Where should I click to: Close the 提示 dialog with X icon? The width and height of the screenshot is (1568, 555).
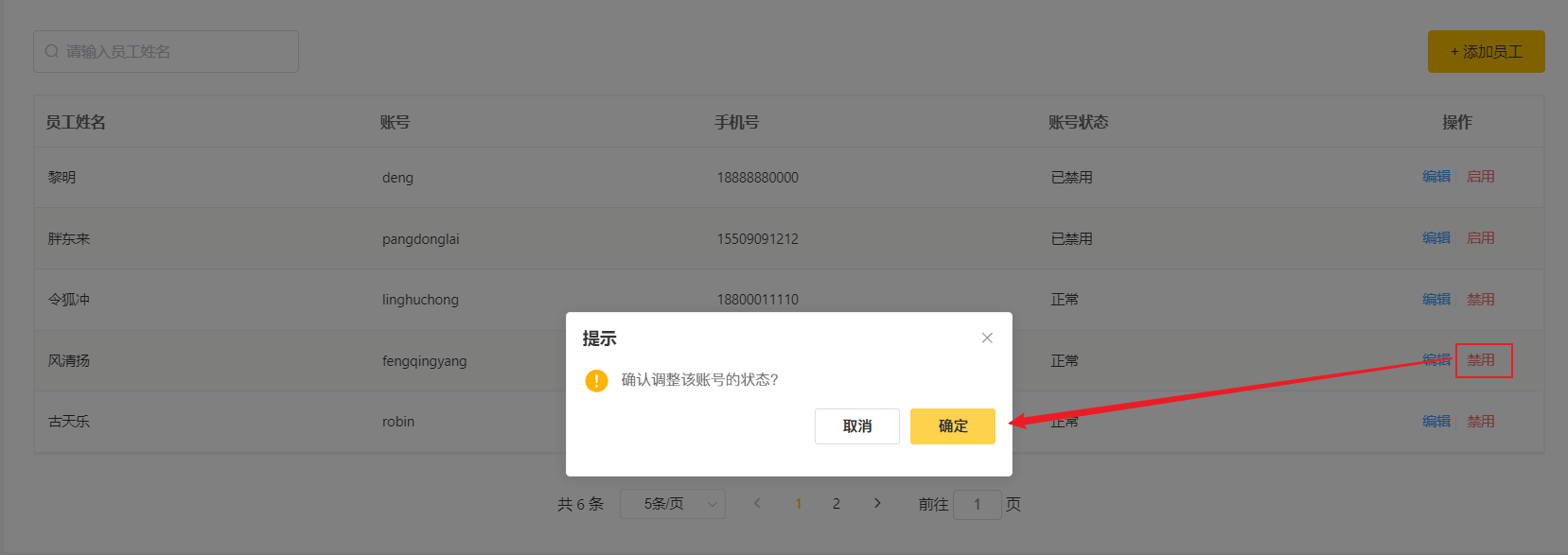pos(987,338)
